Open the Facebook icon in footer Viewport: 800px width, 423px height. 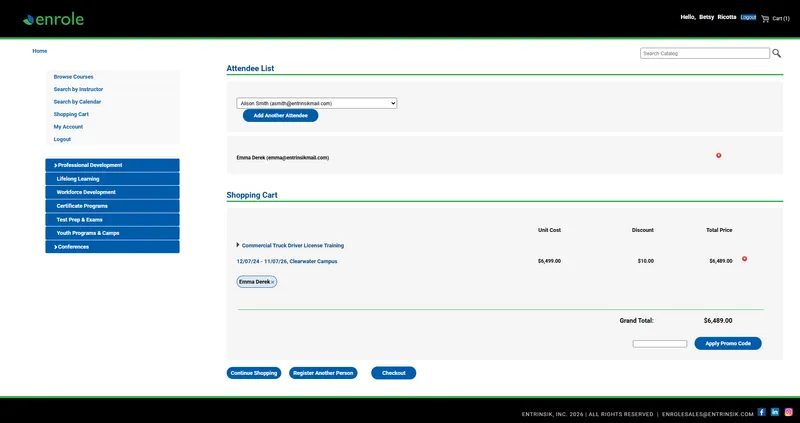pos(762,412)
